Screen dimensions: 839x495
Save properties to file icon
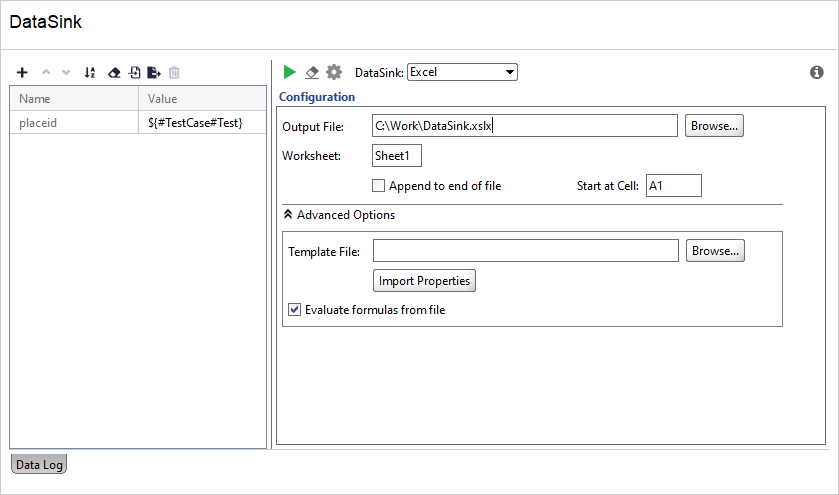[154, 72]
